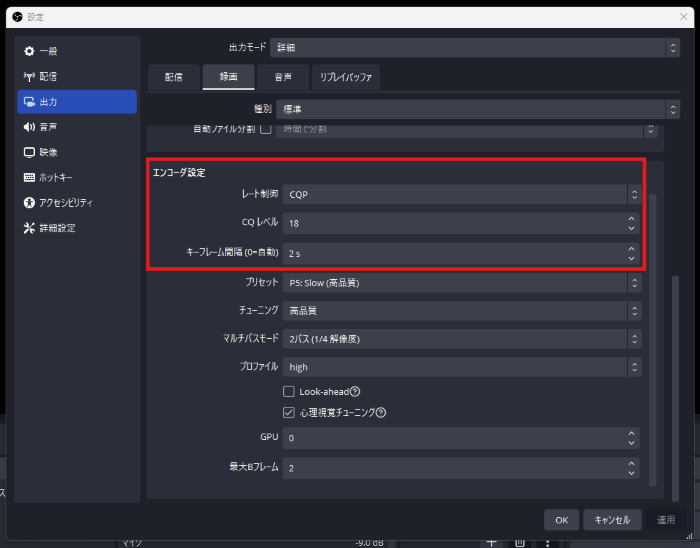This screenshot has width=700, height=548.
Task: Increase キーフレーム間隔 with the up arrow
Action: point(631,249)
